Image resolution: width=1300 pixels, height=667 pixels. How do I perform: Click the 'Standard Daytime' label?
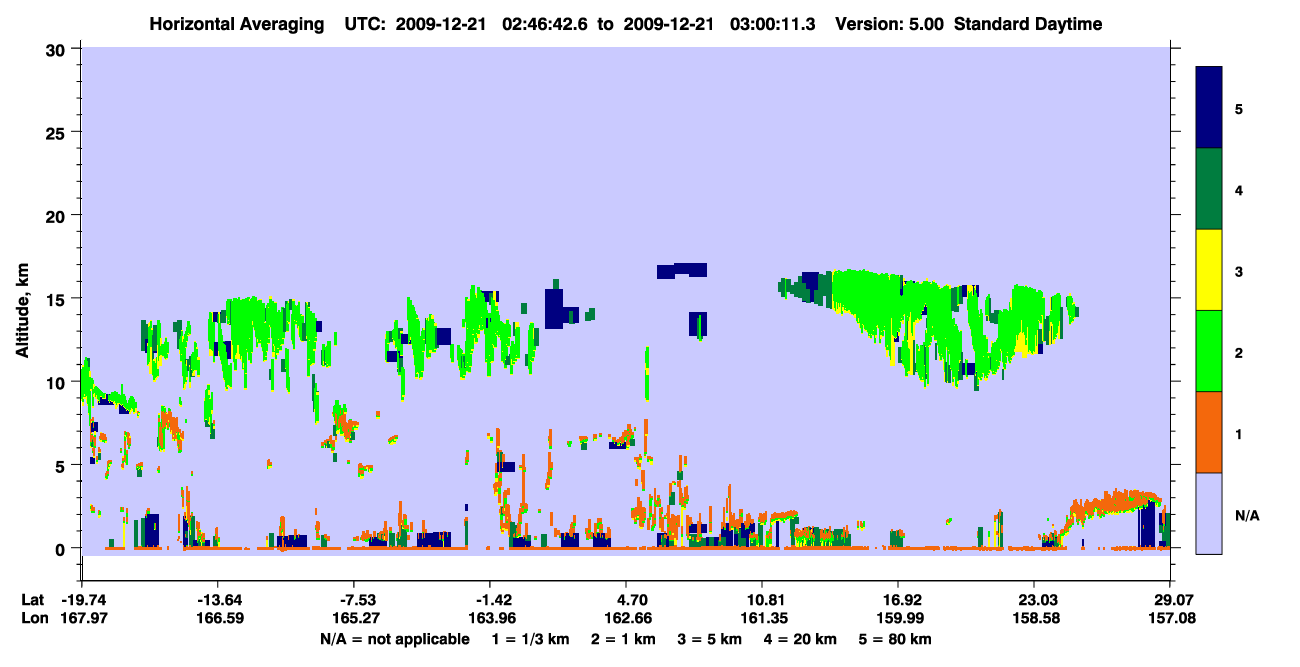(1028, 24)
